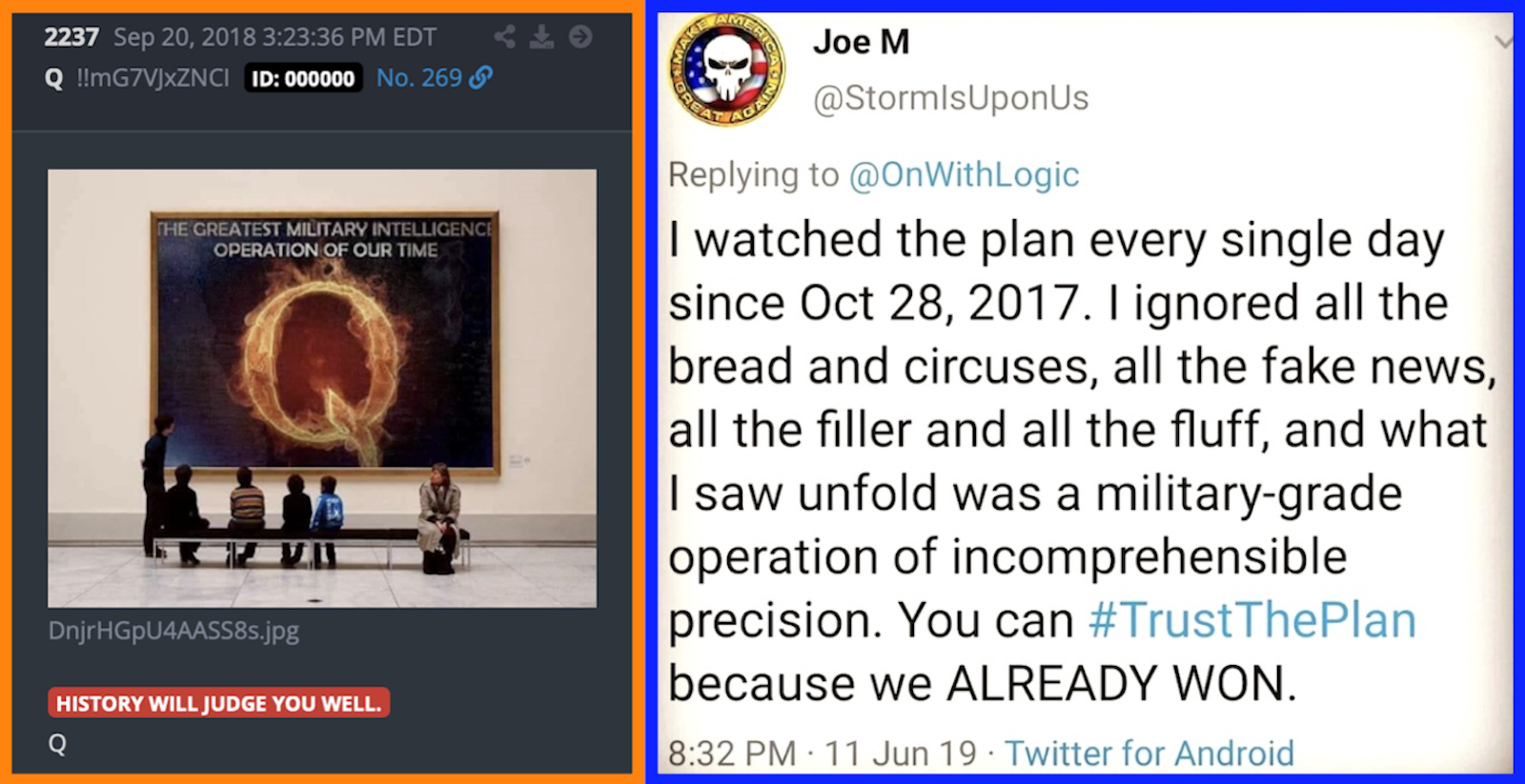Click the Joe M display name

click(862, 42)
